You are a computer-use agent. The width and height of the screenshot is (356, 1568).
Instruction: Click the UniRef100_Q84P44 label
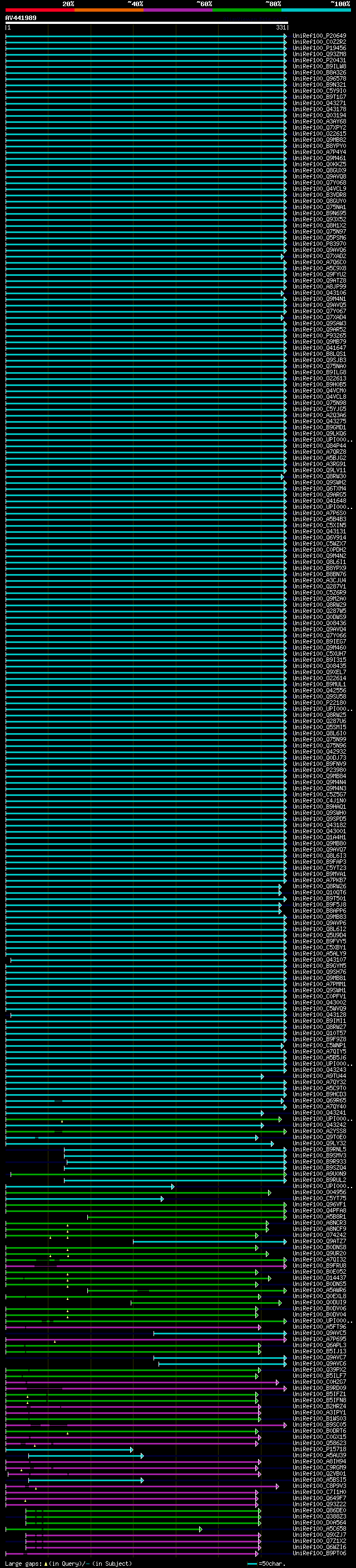point(319,446)
